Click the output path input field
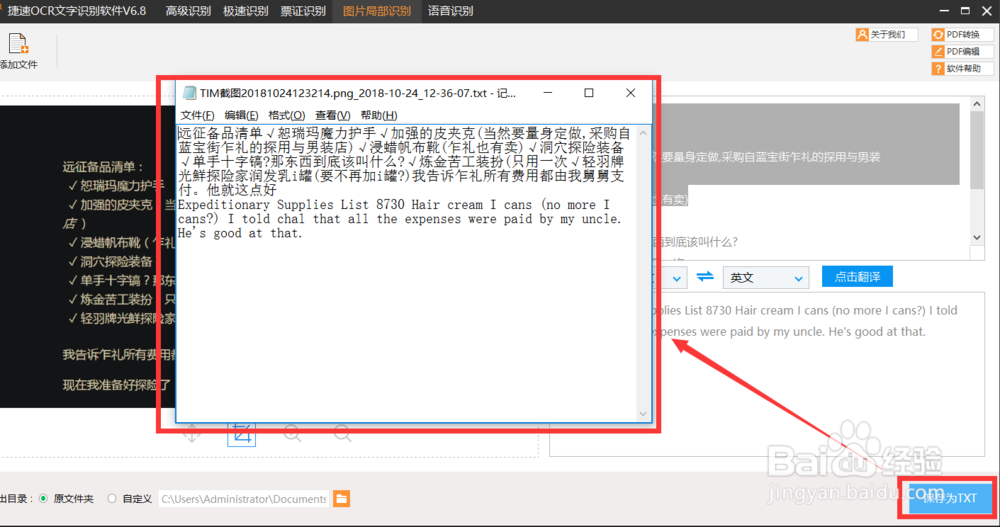This screenshot has width=1000, height=527. click(x=244, y=499)
